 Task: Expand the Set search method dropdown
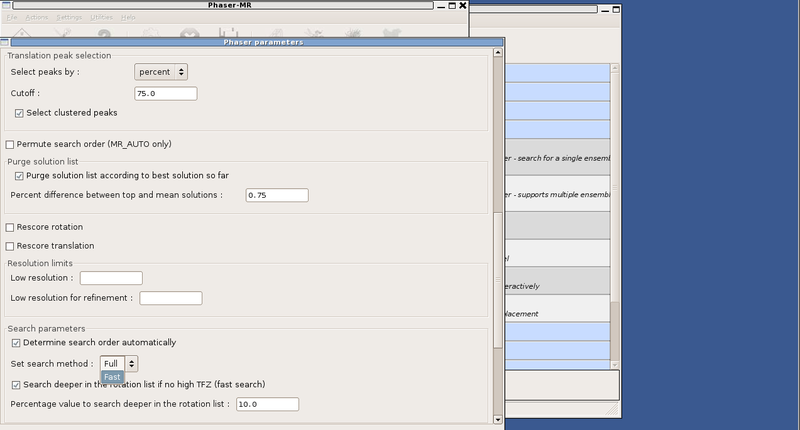point(119,364)
